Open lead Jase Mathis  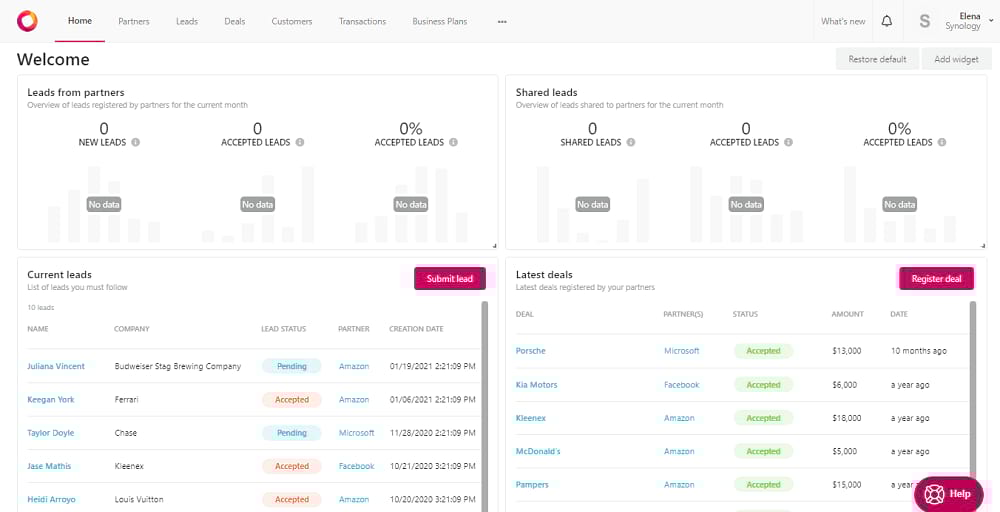pyautogui.click(x=49, y=466)
